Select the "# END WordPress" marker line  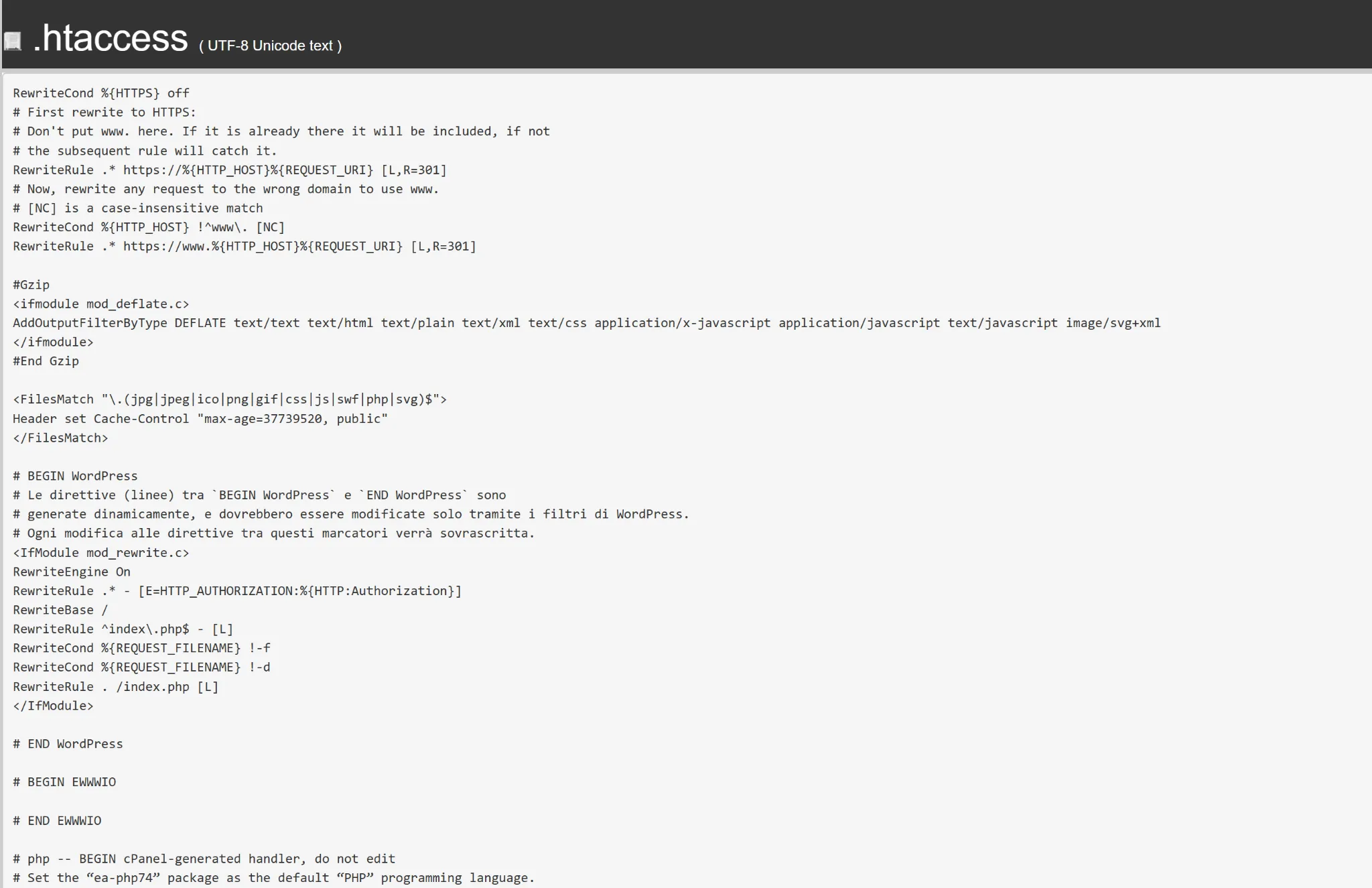tap(67, 744)
